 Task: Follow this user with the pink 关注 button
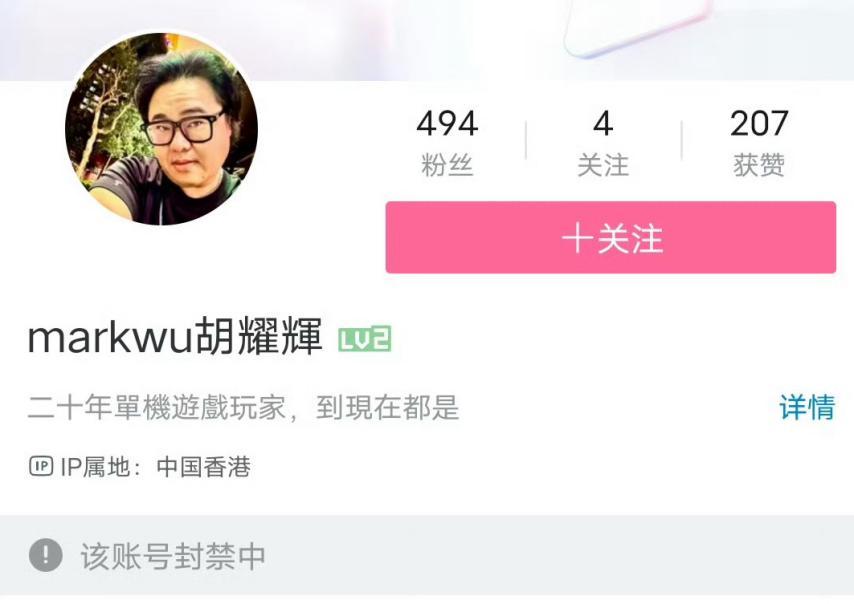611,237
